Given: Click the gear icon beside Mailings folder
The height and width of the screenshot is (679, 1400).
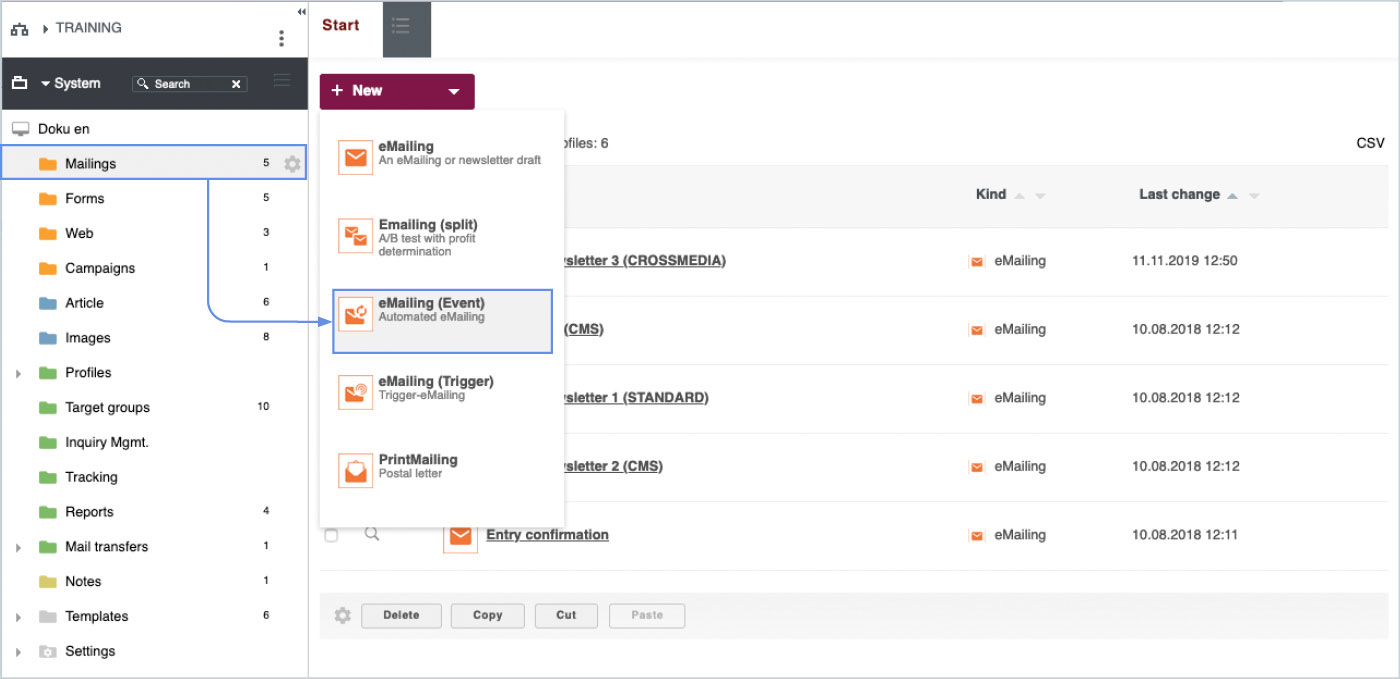Looking at the screenshot, I should (292, 164).
